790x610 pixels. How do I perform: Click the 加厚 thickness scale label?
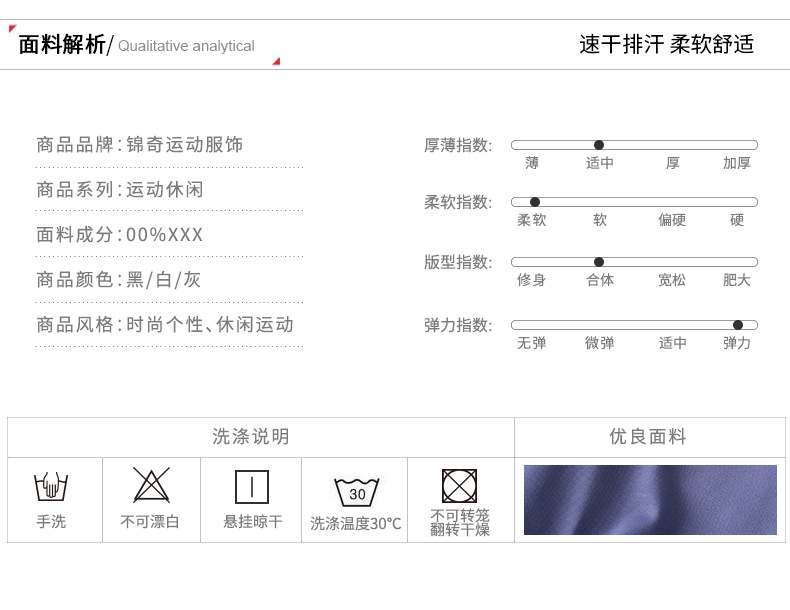[x=737, y=163]
